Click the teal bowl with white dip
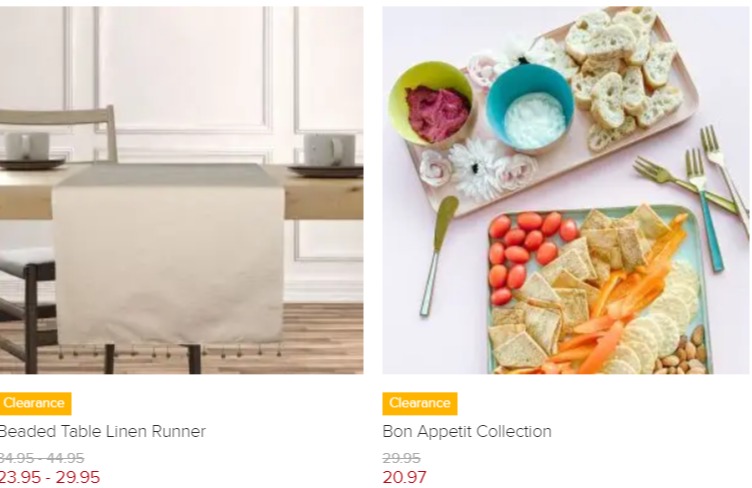This screenshot has height=488, width=752. 530,108
